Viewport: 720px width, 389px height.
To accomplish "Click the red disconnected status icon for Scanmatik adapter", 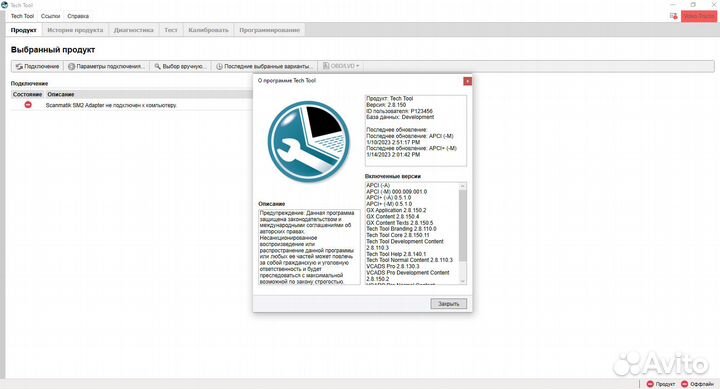I will [x=28, y=105].
